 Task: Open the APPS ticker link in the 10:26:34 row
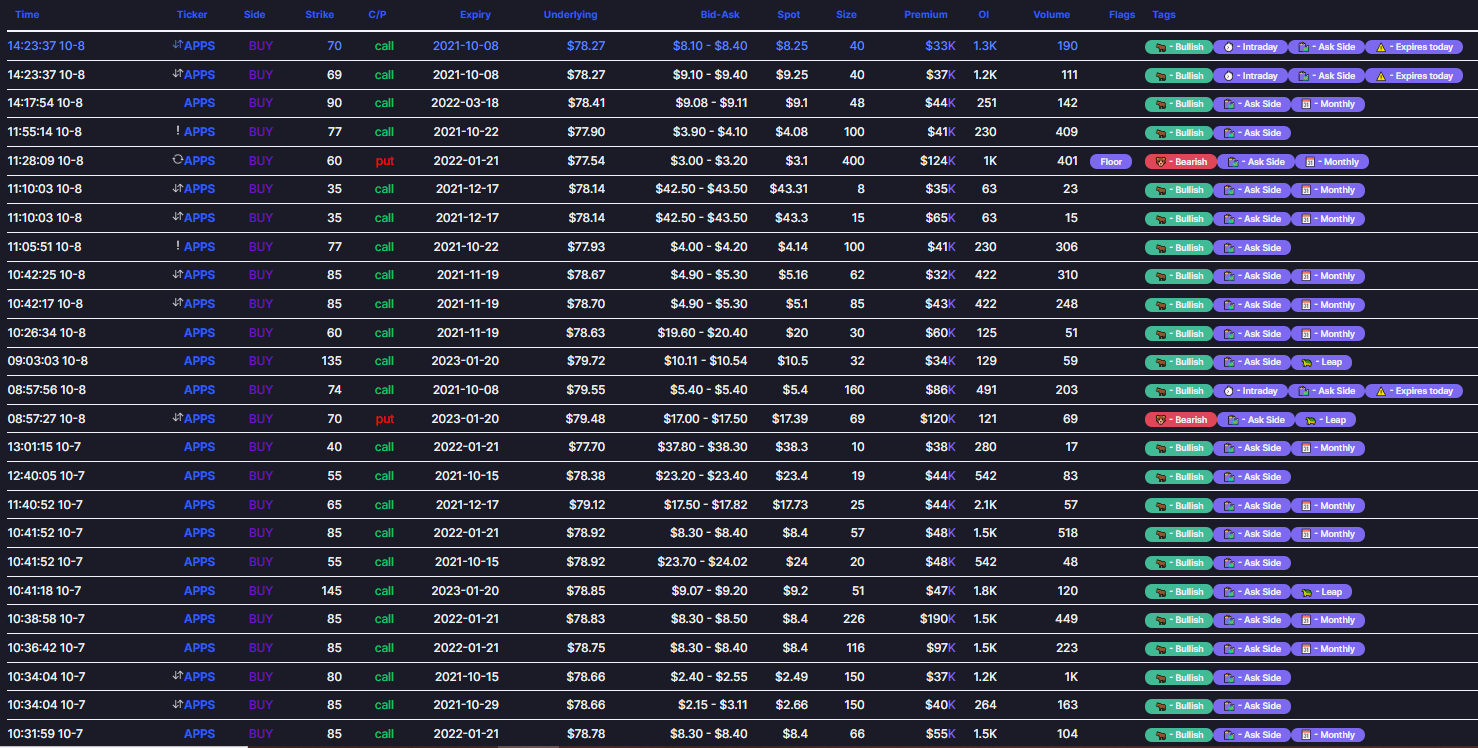pos(199,332)
